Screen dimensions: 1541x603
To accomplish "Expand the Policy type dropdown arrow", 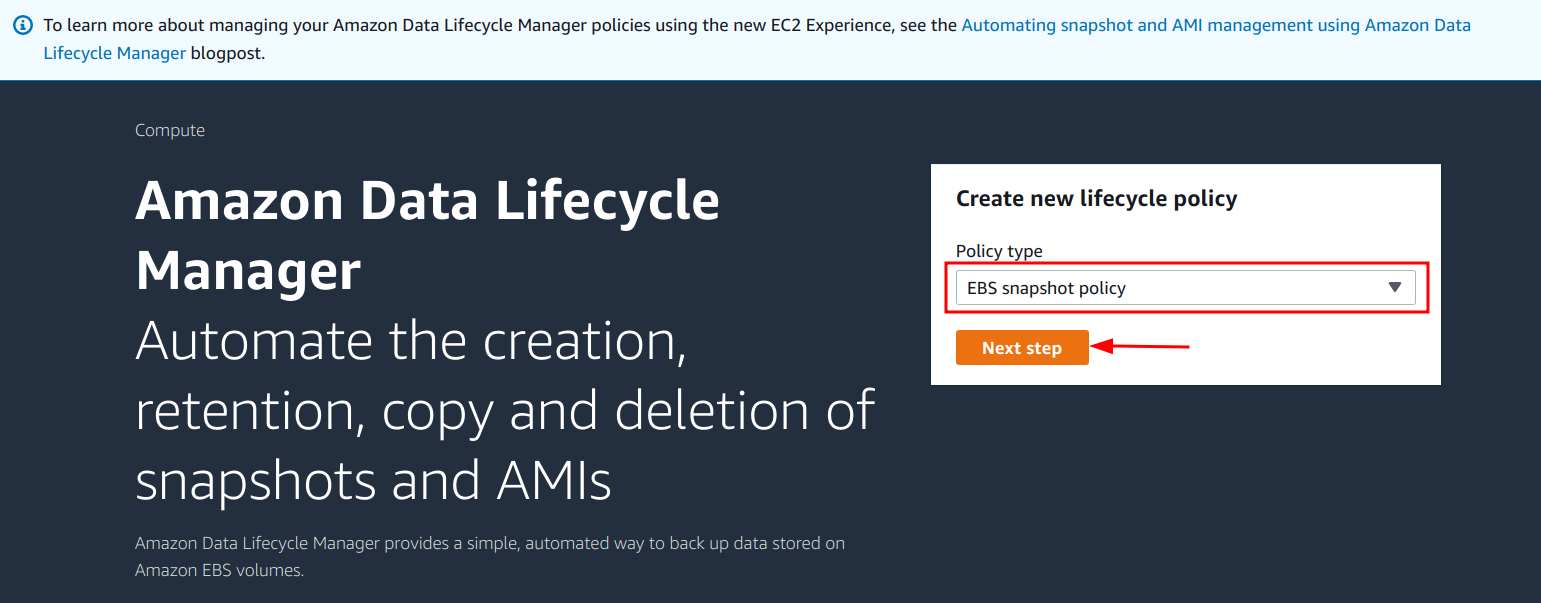I will point(1396,288).
